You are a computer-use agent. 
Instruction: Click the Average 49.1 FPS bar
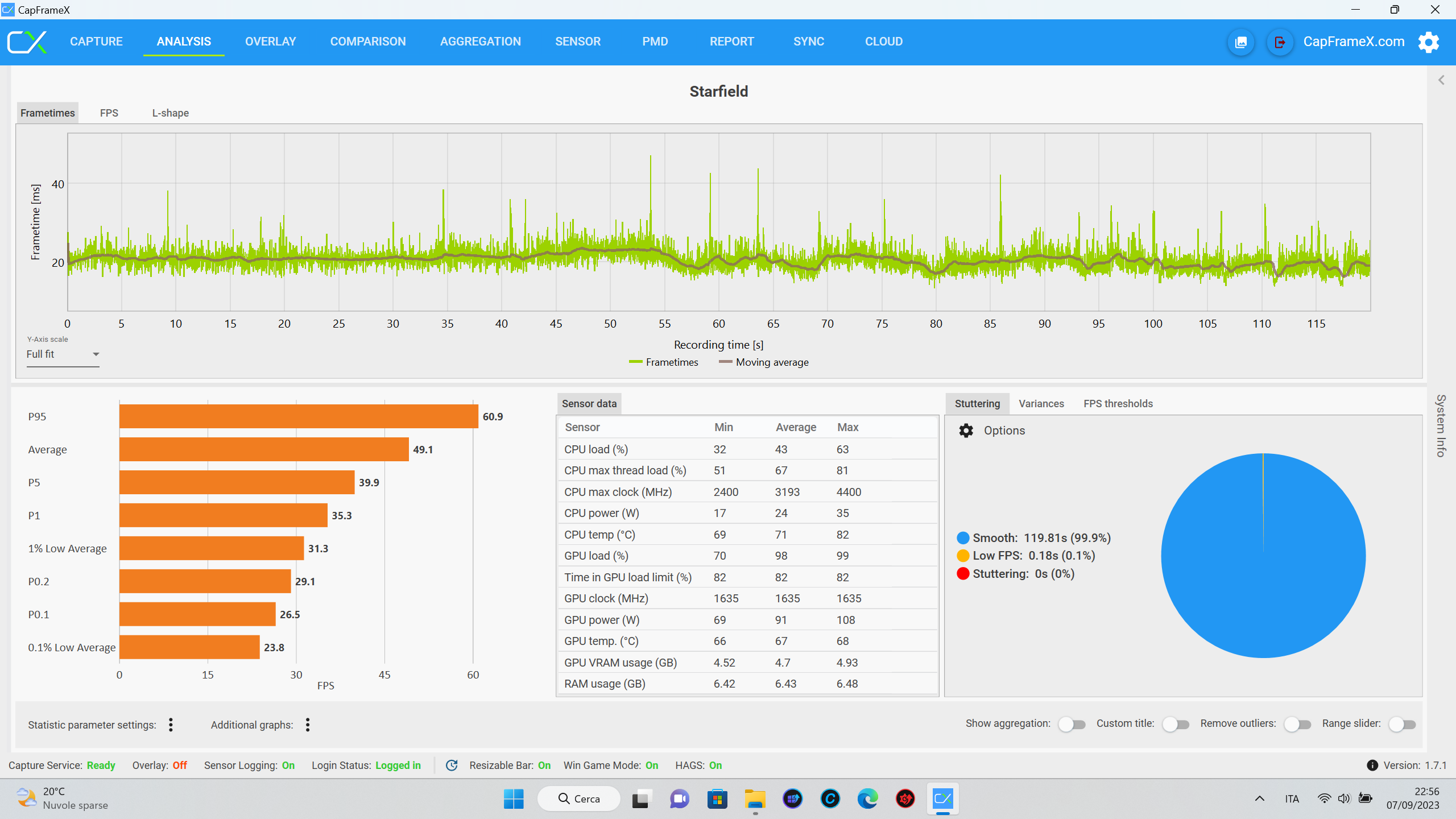click(264, 449)
